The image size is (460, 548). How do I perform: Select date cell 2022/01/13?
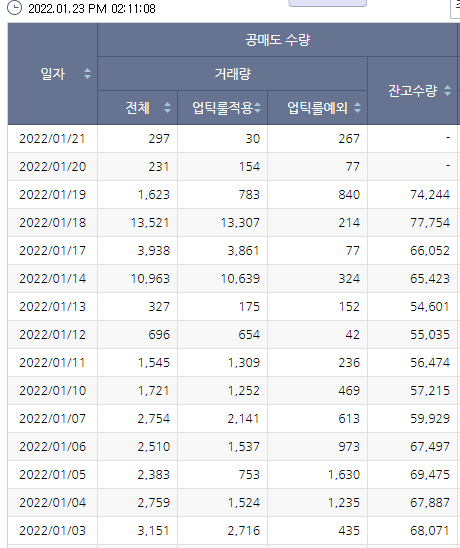pos(52,307)
